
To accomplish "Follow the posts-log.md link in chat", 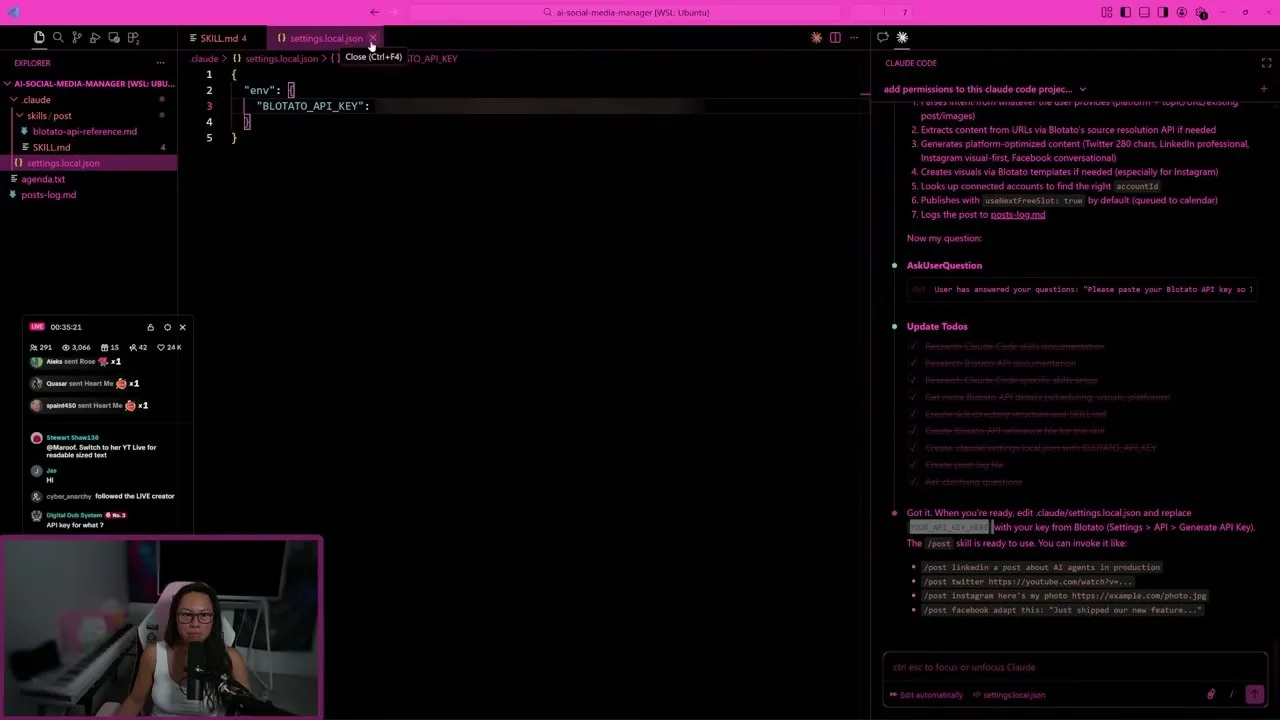I will click(x=1018, y=214).
